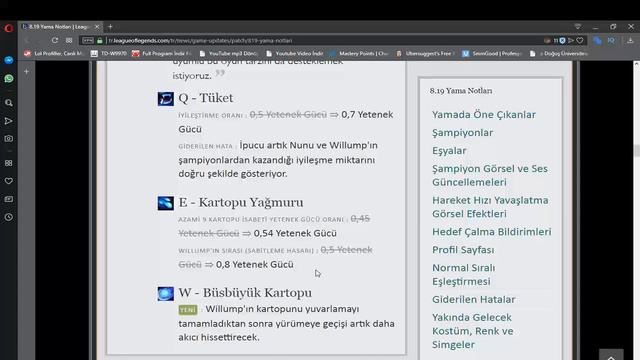Reload the current page
This screenshot has height=360, width=640.
(55, 40)
